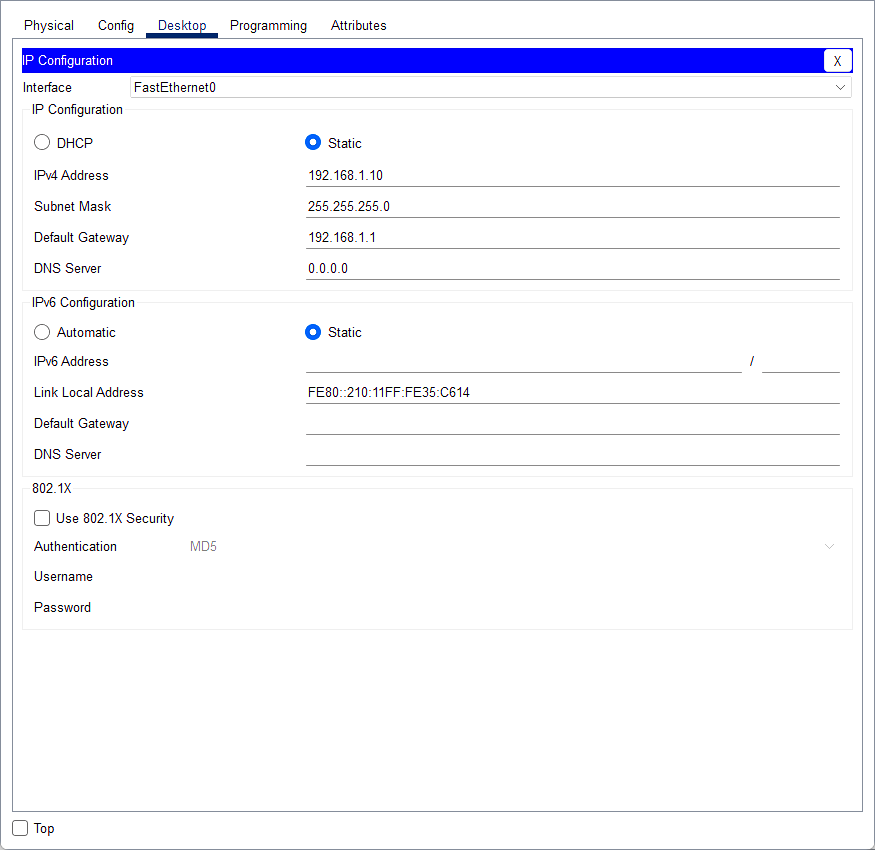Click the IPv4 Default Gateway field
The height and width of the screenshot is (850, 875).
(572, 237)
